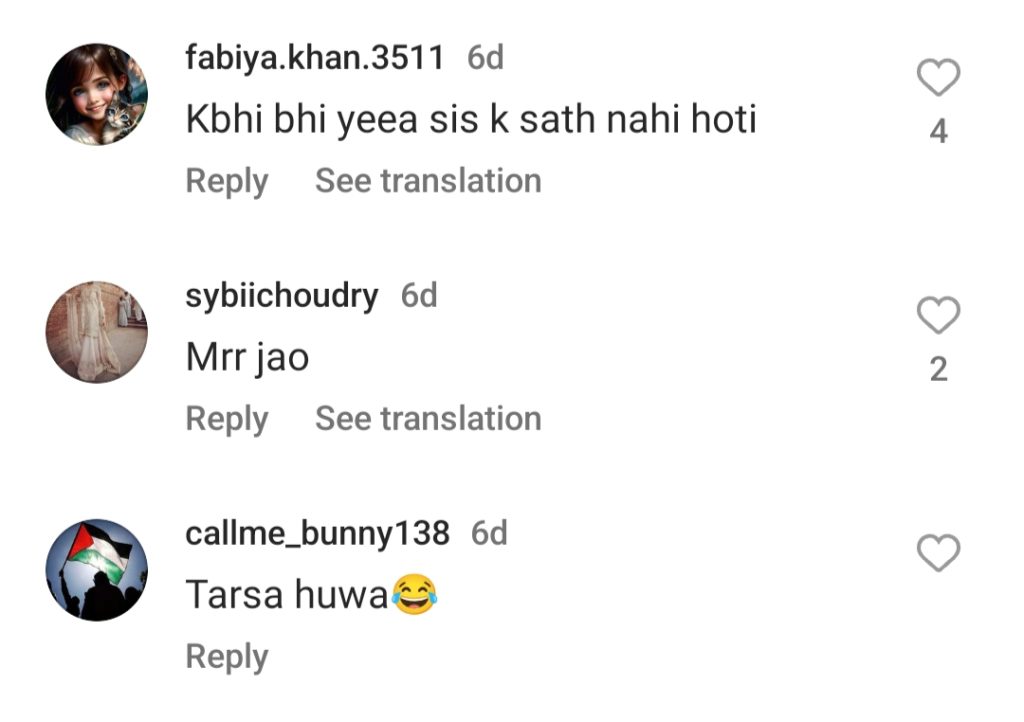Reply to fabiya.khan.3511's comment
The width and height of the screenshot is (1024, 722).
[x=227, y=181]
